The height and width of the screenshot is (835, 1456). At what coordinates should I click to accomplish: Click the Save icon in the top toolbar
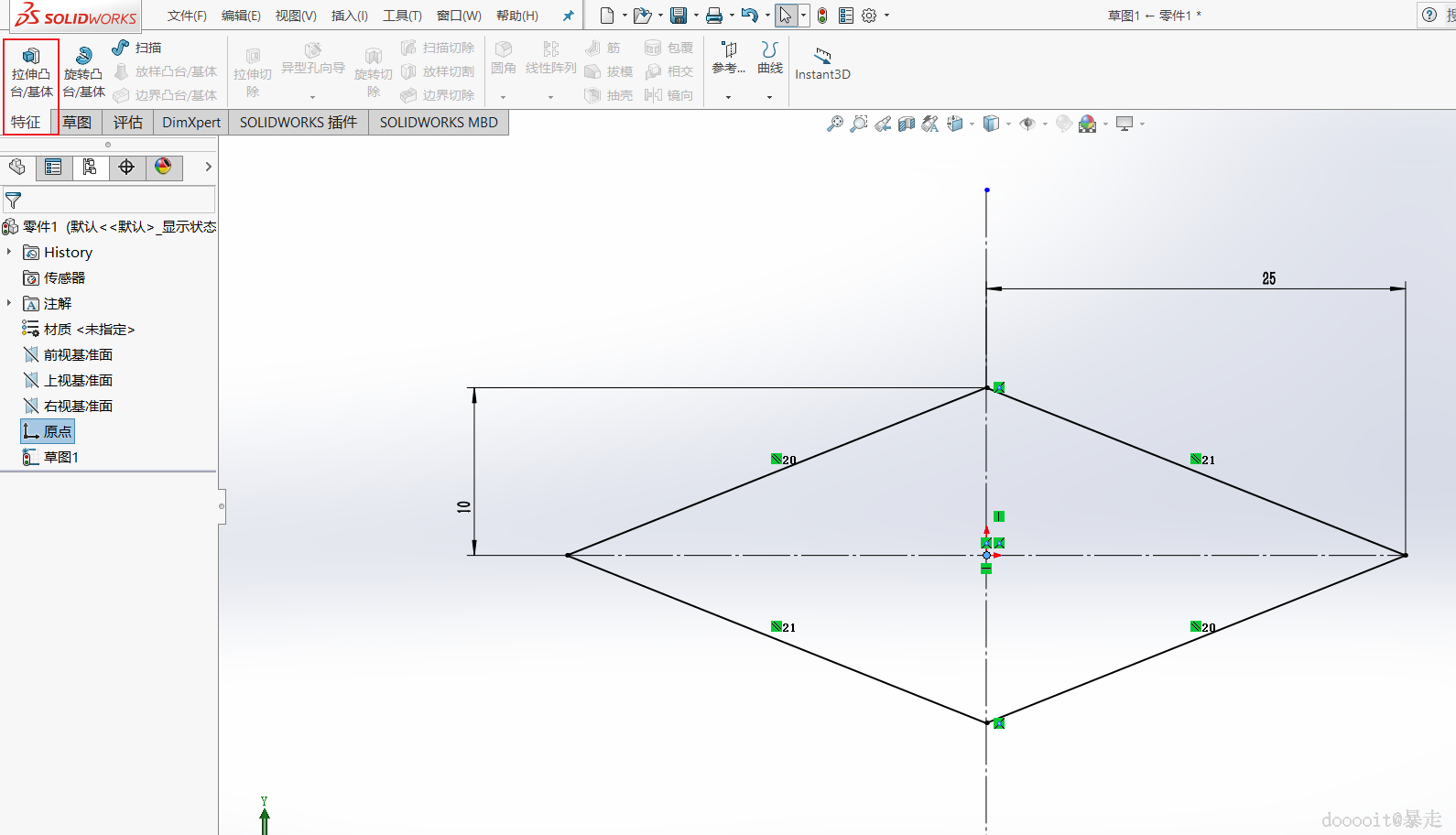pyautogui.click(x=679, y=16)
